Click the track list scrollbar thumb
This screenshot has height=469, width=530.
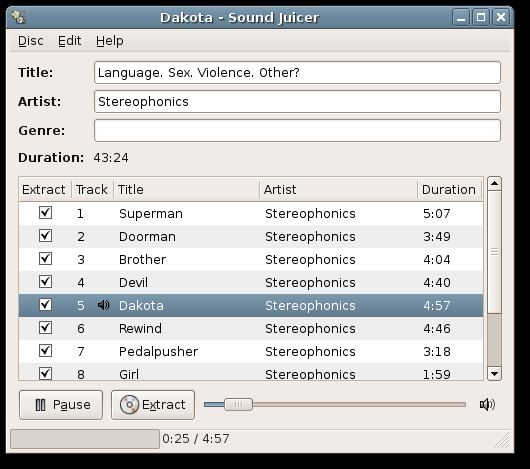(494, 252)
